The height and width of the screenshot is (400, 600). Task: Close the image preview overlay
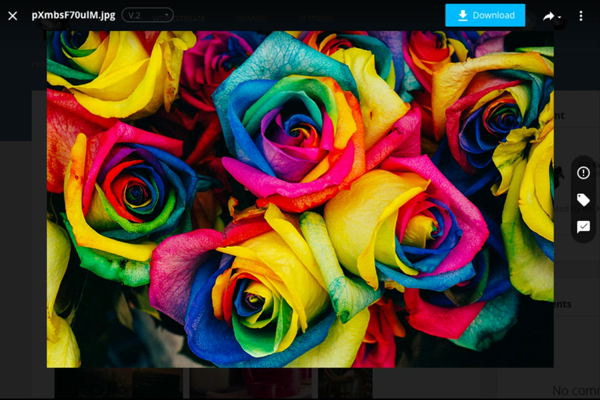tap(13, 16)
